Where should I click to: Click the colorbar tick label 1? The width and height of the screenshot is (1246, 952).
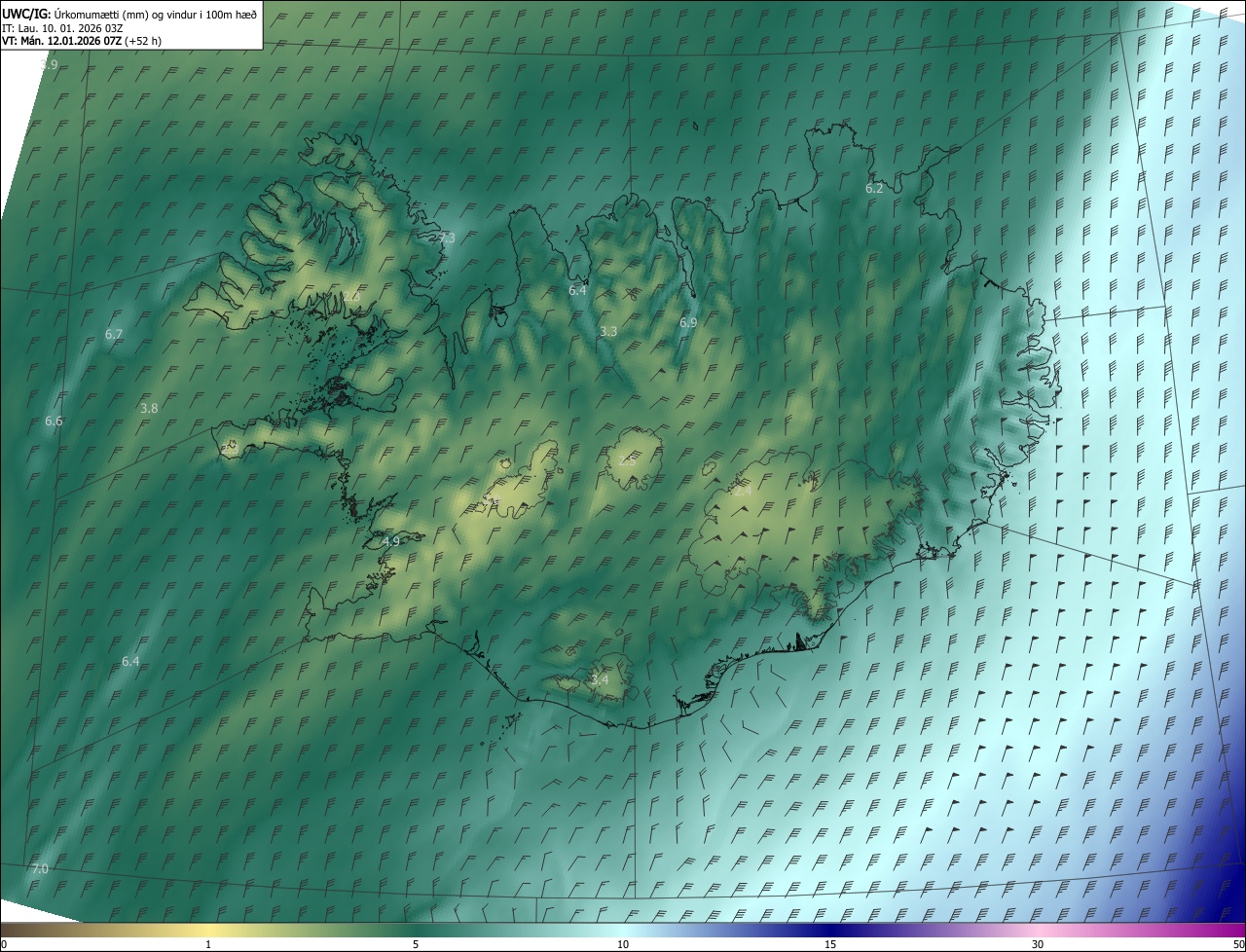pyautogui.click(x=208, y=944)
